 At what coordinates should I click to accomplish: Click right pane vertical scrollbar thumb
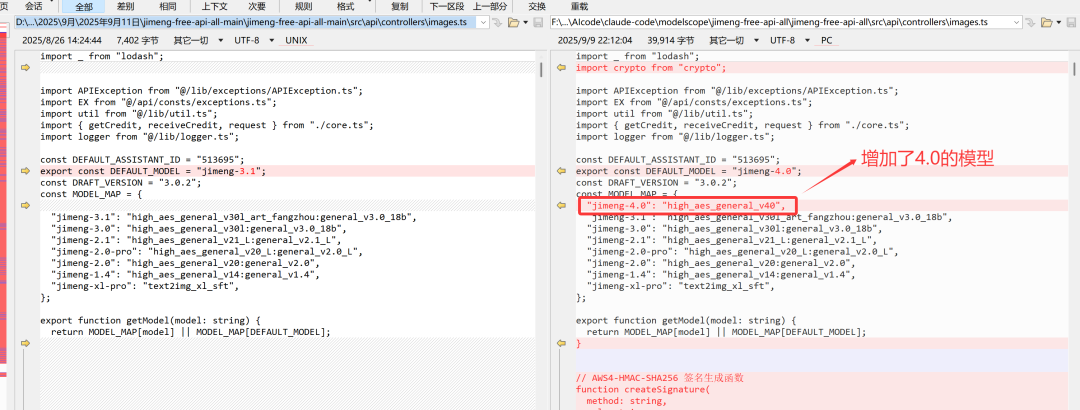(x=1074, y=69)
